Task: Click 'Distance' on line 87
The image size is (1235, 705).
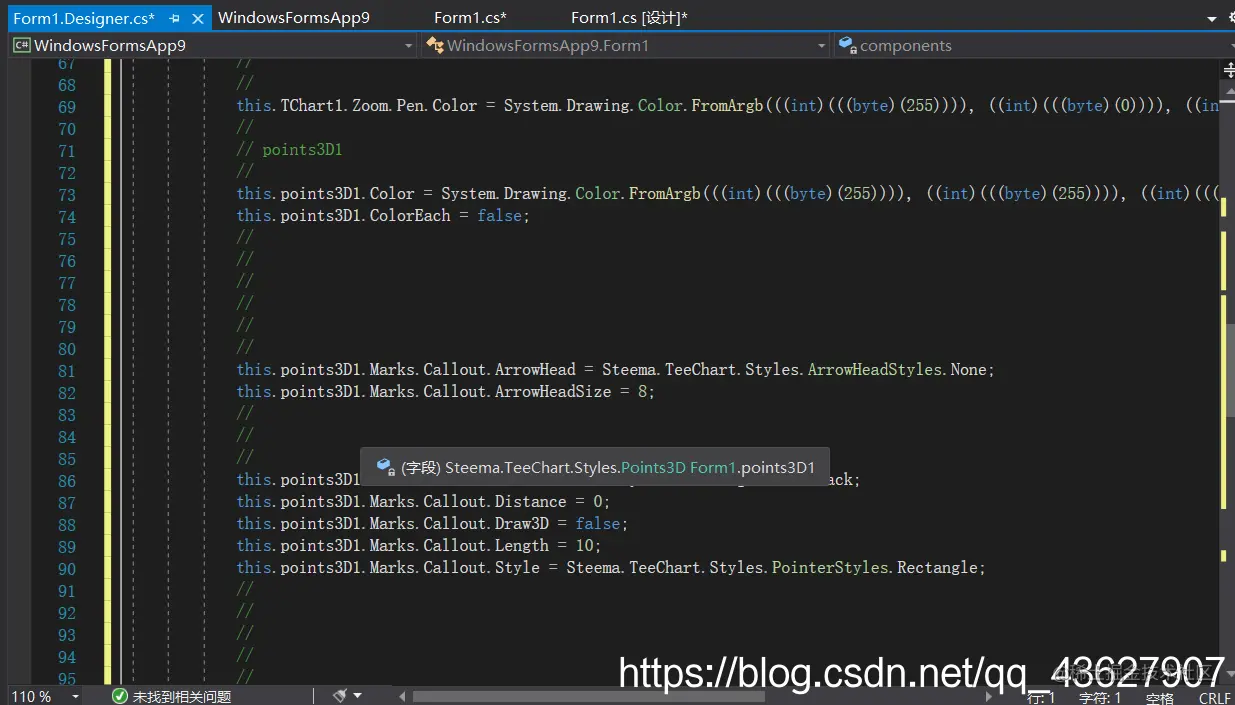Action: click(x=531, y=502)
